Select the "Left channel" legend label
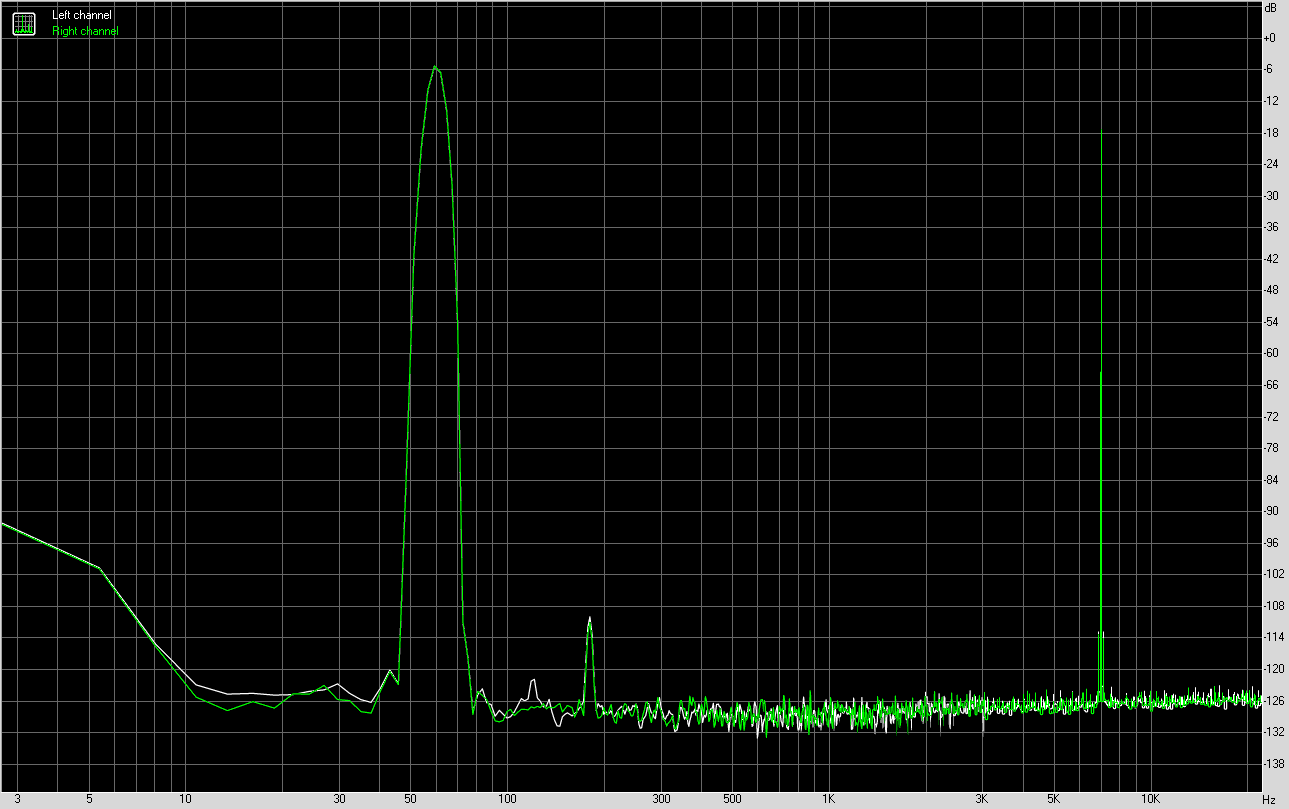Viewport: 1289px width, 809px height. click(x=82, y=16)
